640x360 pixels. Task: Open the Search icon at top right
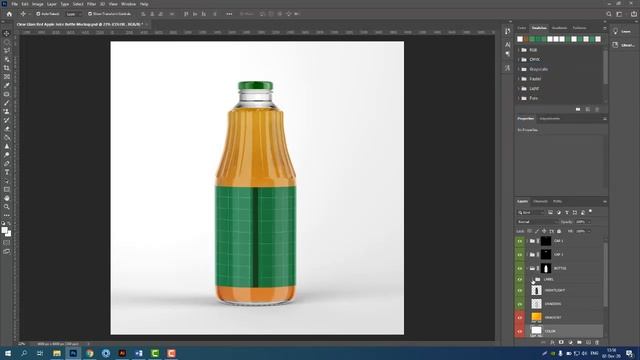[x=609, y=14]
